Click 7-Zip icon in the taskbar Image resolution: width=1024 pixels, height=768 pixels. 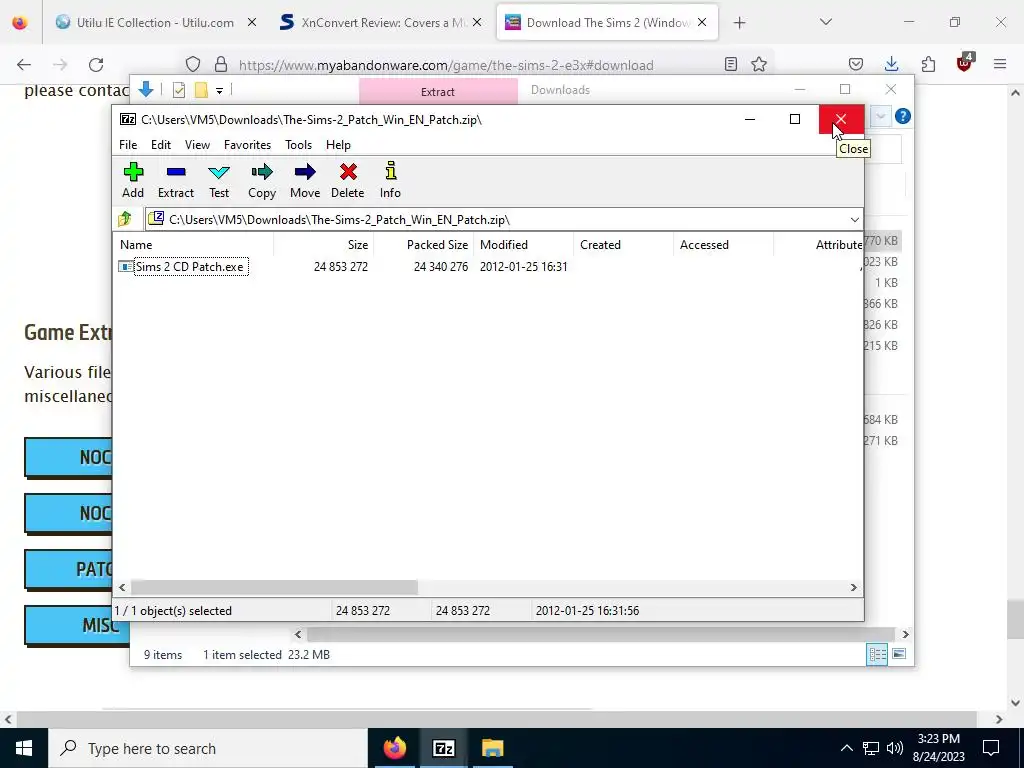pos(443,748)
